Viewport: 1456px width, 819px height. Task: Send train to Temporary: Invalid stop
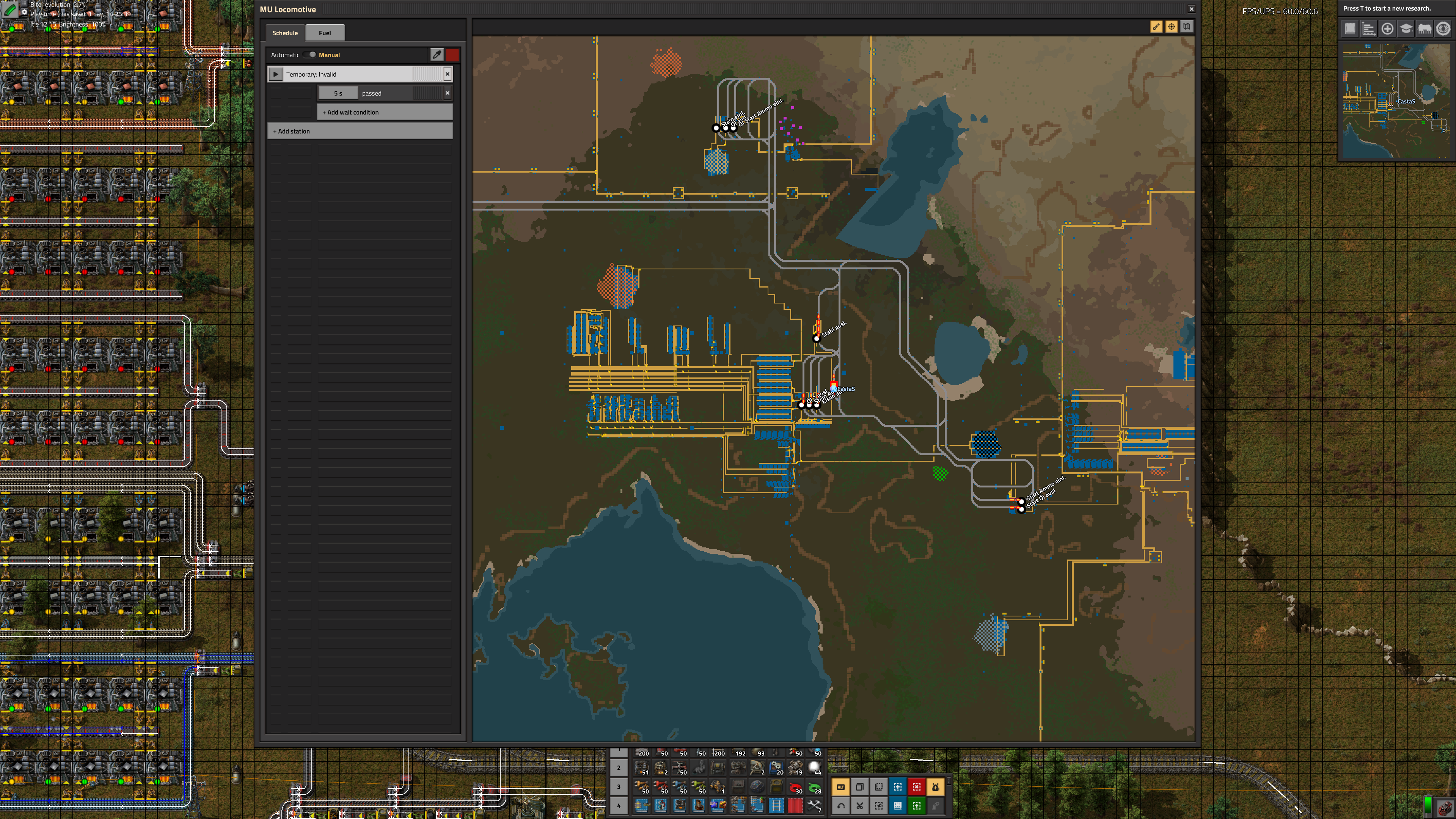[x=275, y=74]
